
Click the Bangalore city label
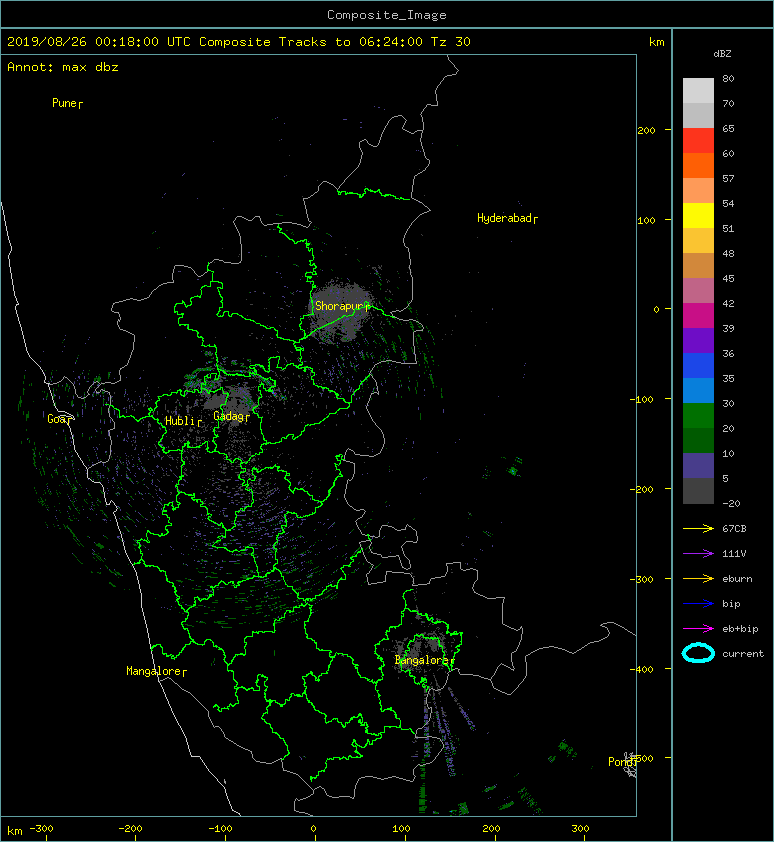click(x=424, y=660)
